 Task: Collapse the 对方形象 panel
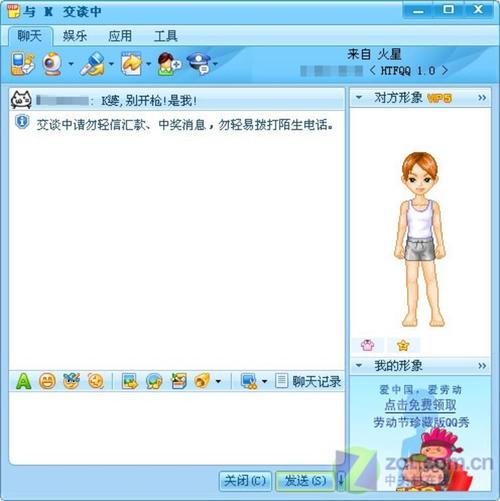click(x=359, y=98)
